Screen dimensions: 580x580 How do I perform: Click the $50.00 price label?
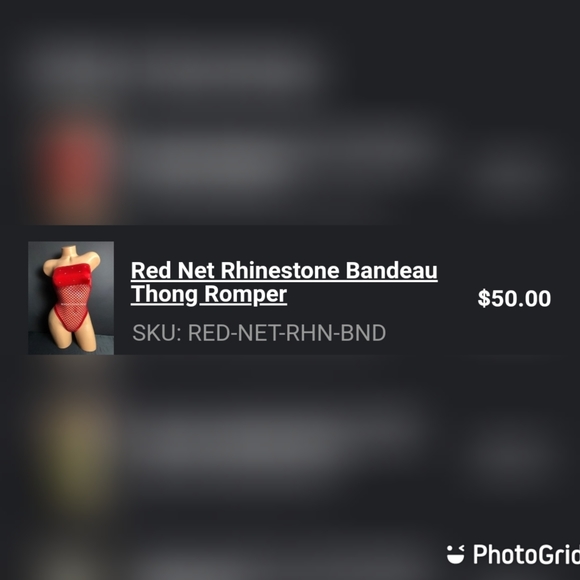pyautogui.click(x=514, y=298)
